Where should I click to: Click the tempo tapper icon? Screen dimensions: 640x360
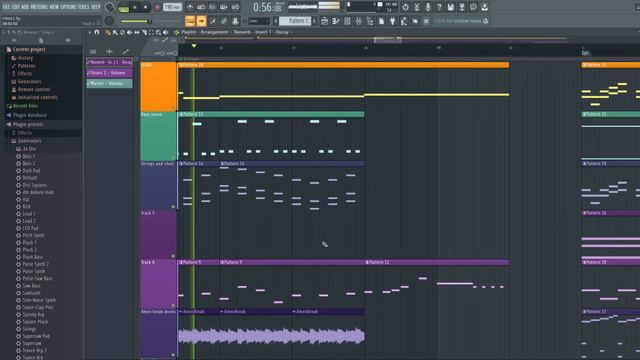point(404,21)
